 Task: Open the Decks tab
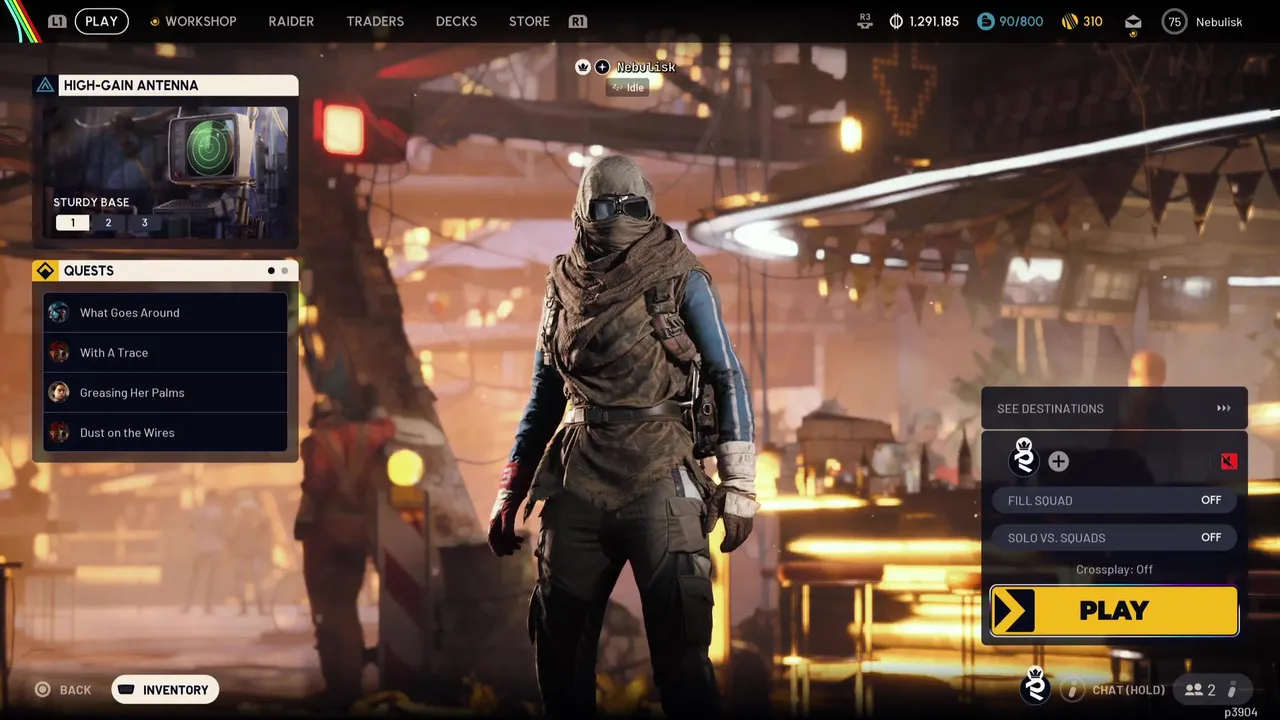point(456,21)
